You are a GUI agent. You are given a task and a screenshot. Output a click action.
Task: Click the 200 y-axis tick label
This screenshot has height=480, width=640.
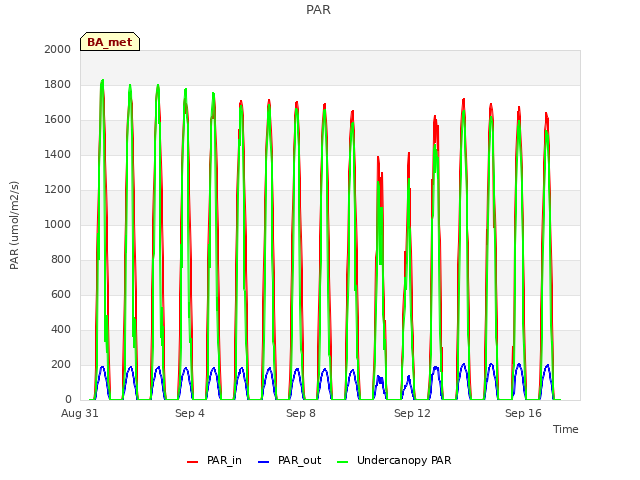coord(61,364)
